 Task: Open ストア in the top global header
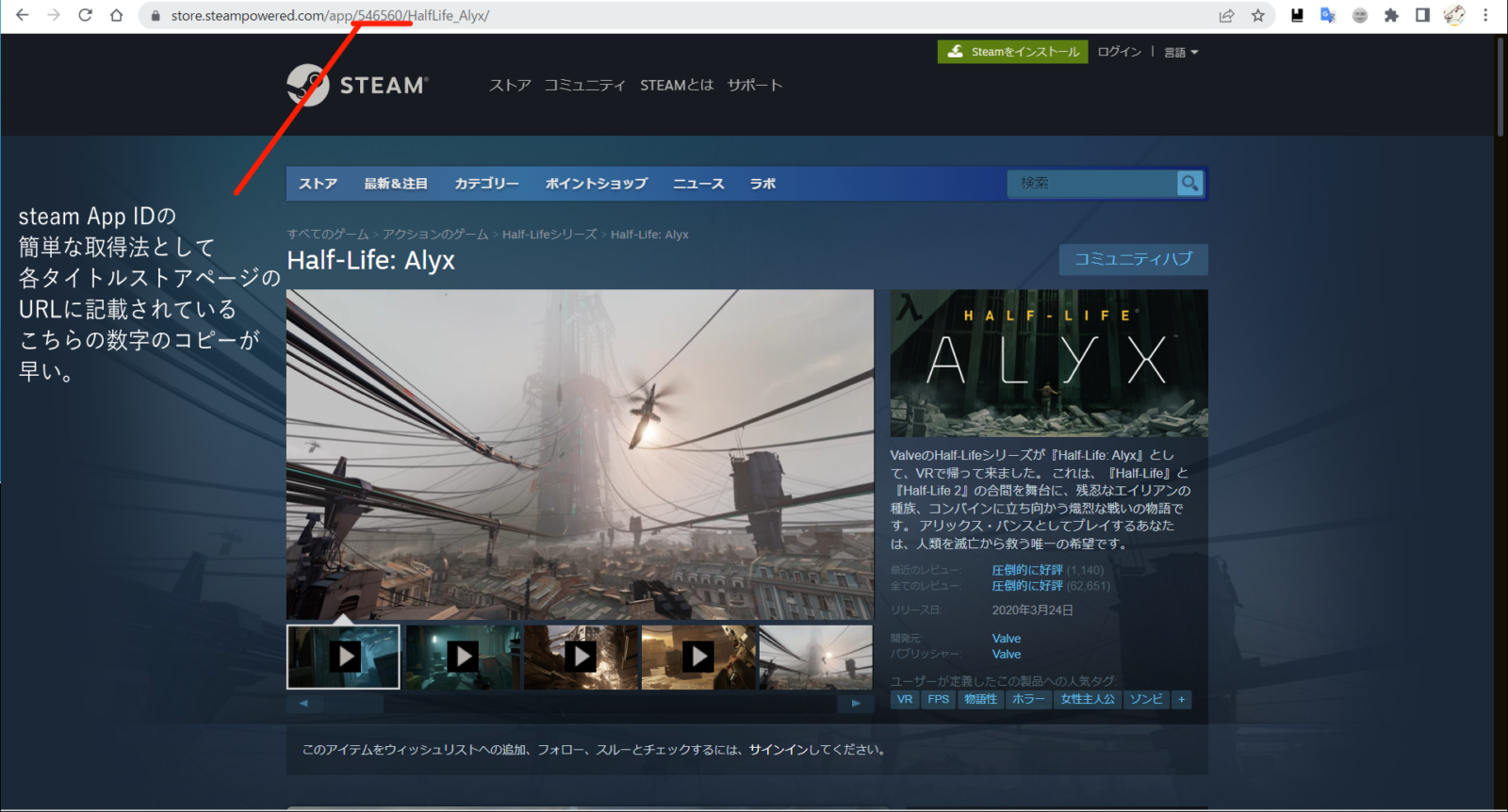510,85
